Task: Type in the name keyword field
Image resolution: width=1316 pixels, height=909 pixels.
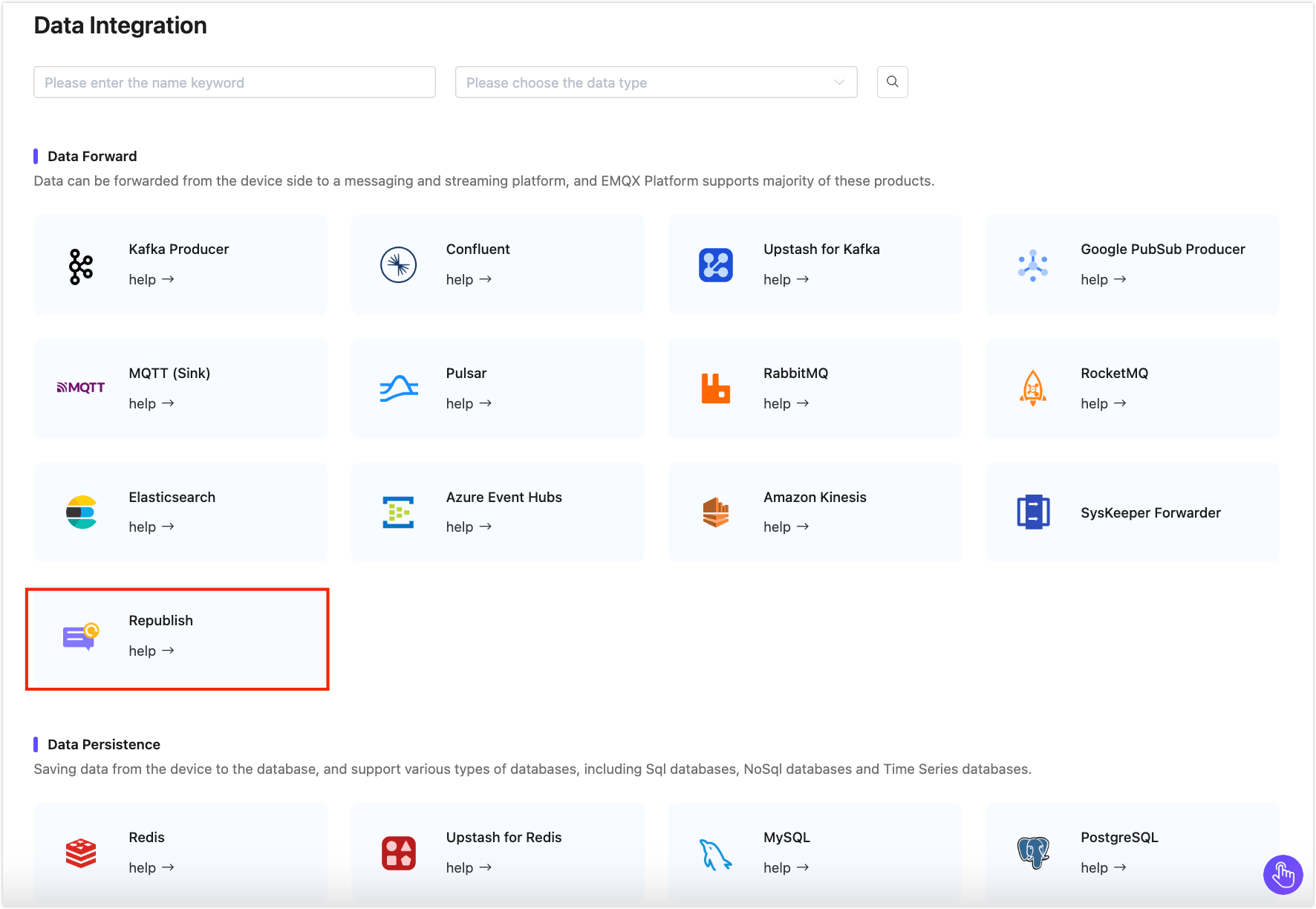Action: [x=234, y=82]
